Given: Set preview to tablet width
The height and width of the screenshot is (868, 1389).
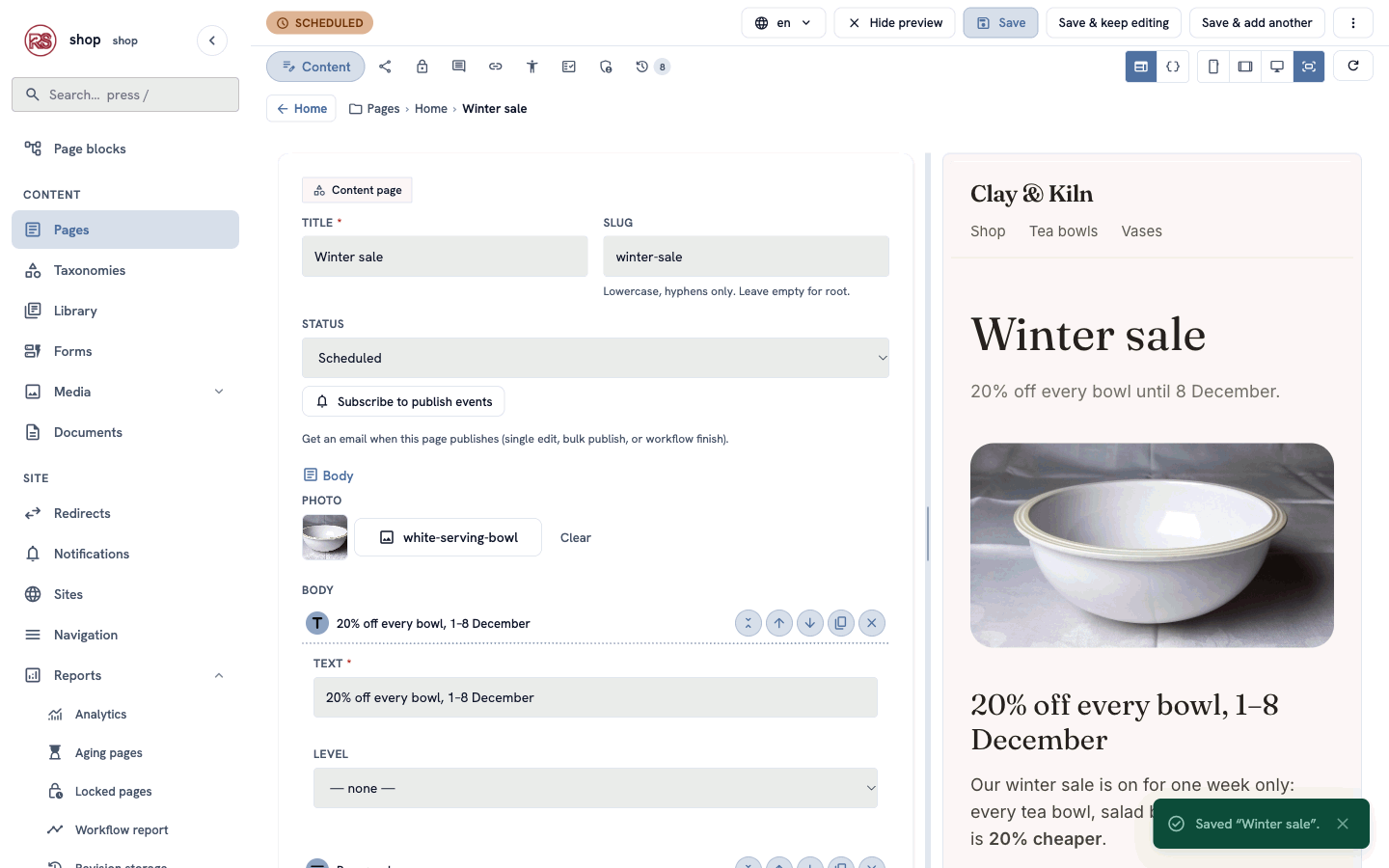Looking at the screenshot, I should click(x=1245, y=67).
